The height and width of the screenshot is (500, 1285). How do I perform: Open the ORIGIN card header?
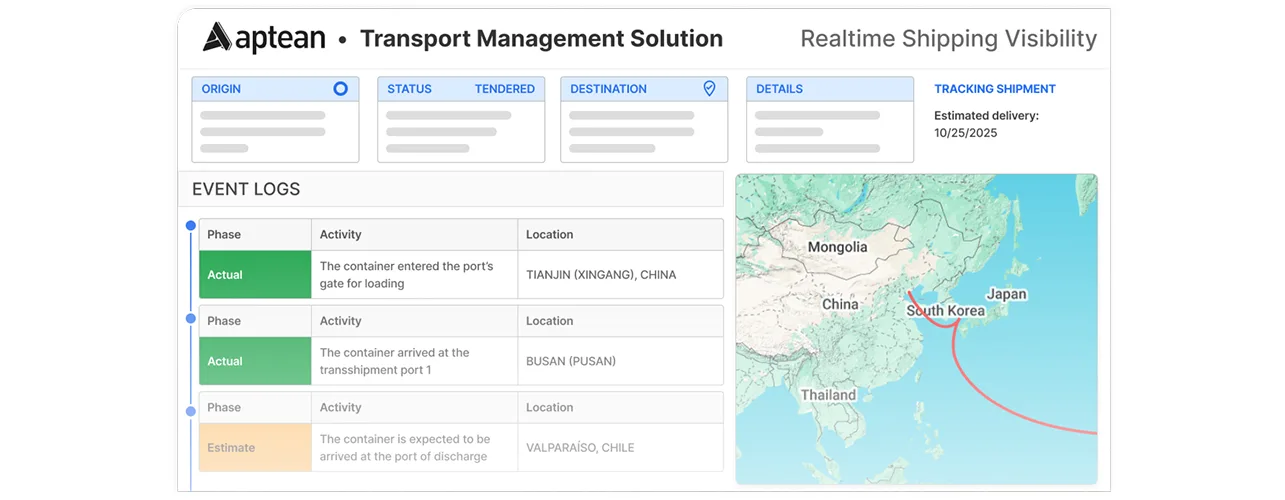coord(275,89)
